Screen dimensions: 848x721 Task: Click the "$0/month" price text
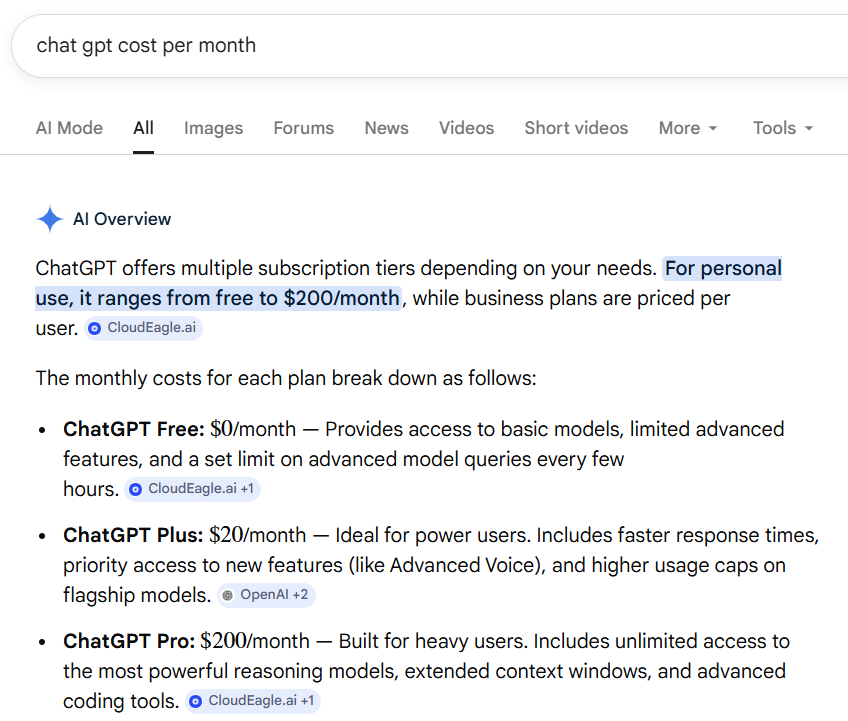pyautogui.click(x=253, y=429)
